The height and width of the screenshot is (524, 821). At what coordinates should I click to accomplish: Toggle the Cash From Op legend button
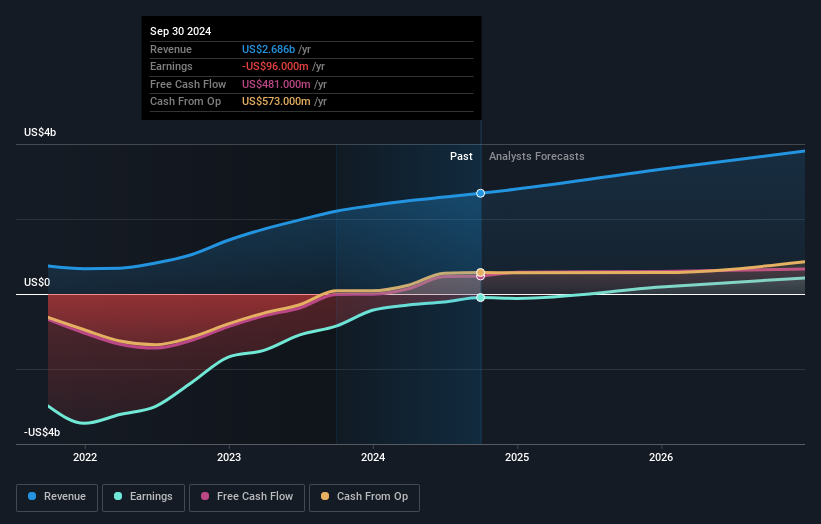coord(364,497)
